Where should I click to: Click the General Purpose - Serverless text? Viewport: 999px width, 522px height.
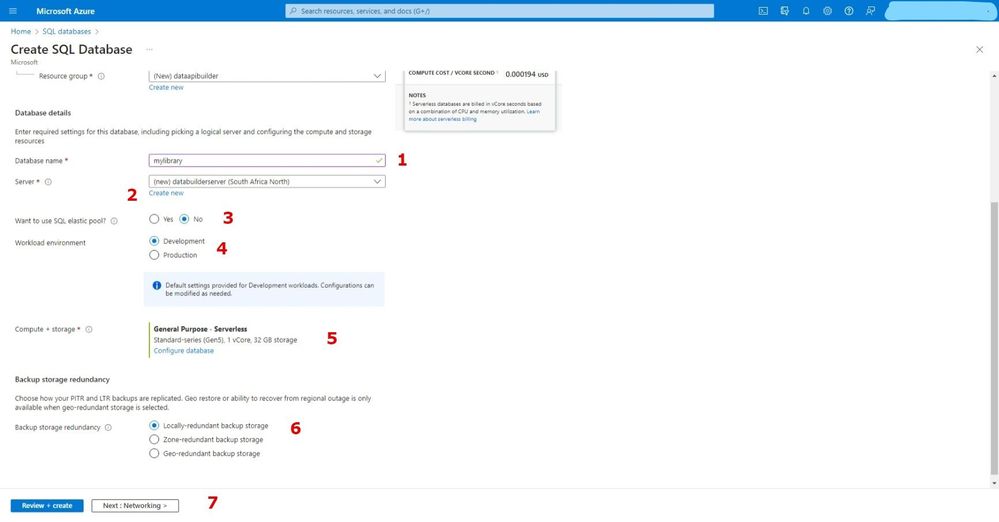click(x=200, y=329)
